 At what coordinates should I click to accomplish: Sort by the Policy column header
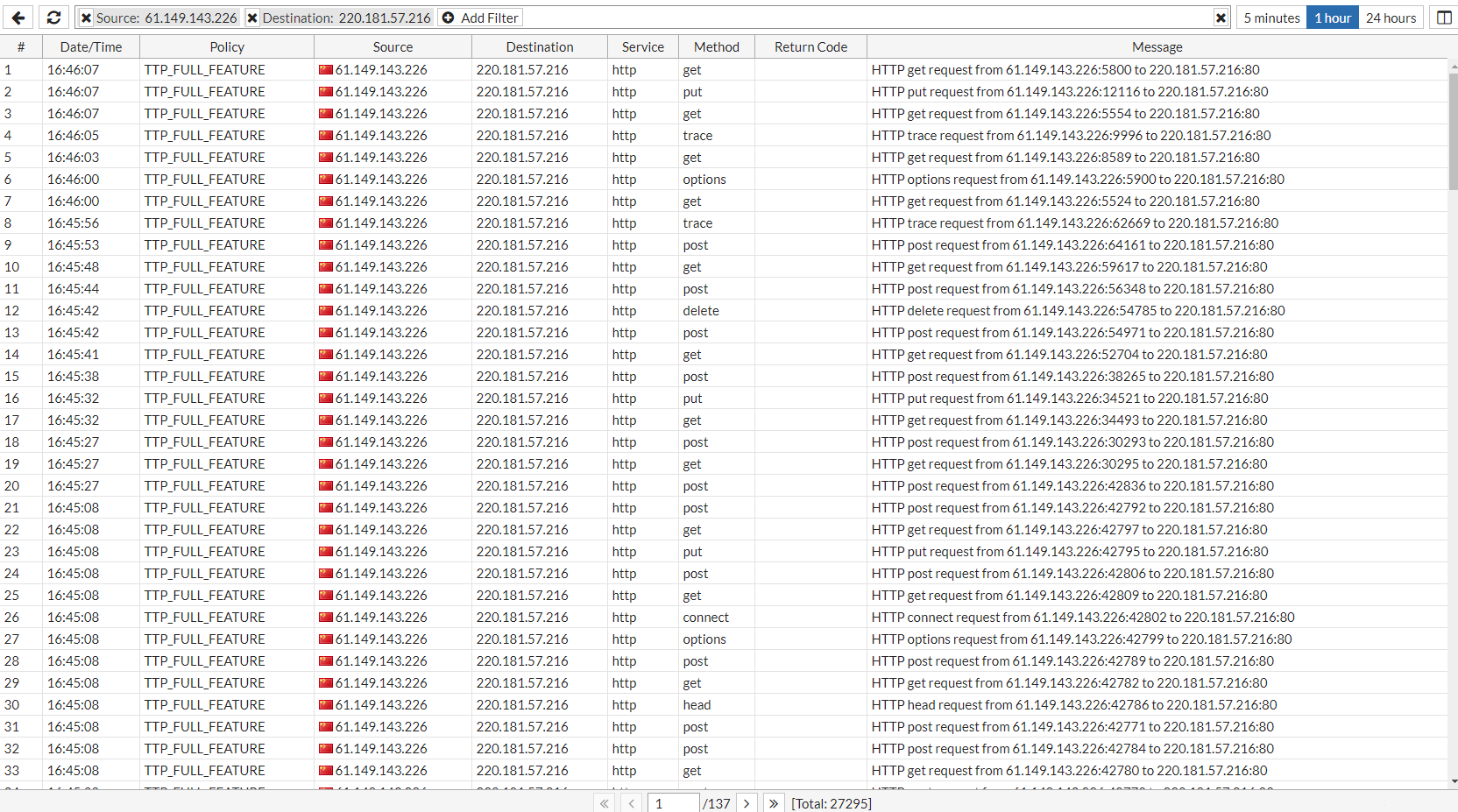pos(227,47)
